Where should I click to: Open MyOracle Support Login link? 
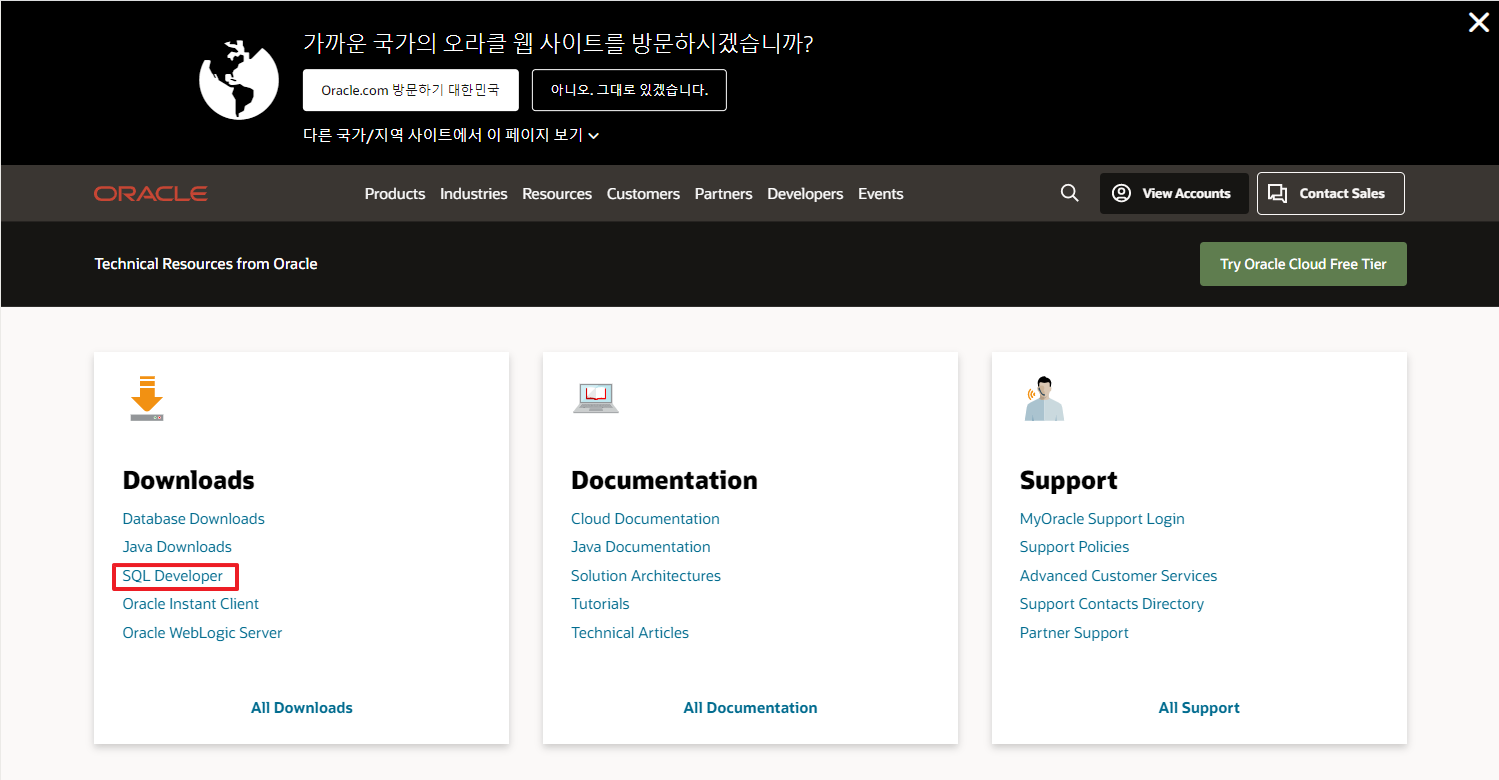click(1102, 519)
